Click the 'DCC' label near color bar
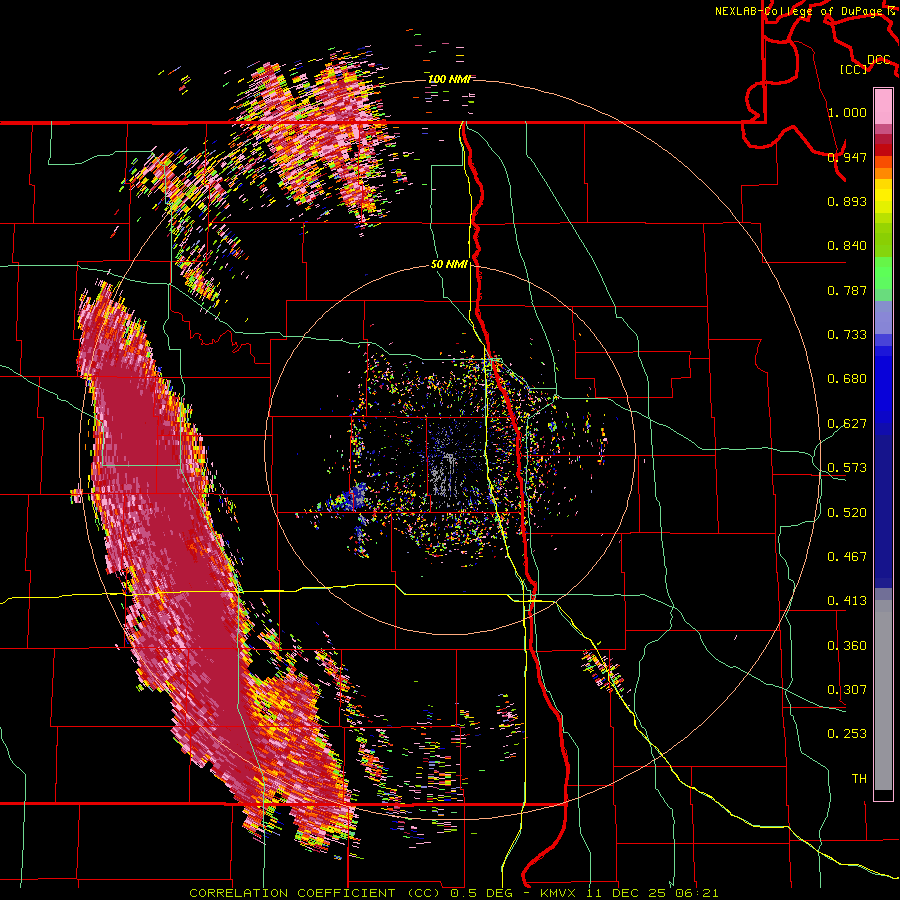Image resolution: width=900 pixels, height=900 pixels. tap(879, 60)
